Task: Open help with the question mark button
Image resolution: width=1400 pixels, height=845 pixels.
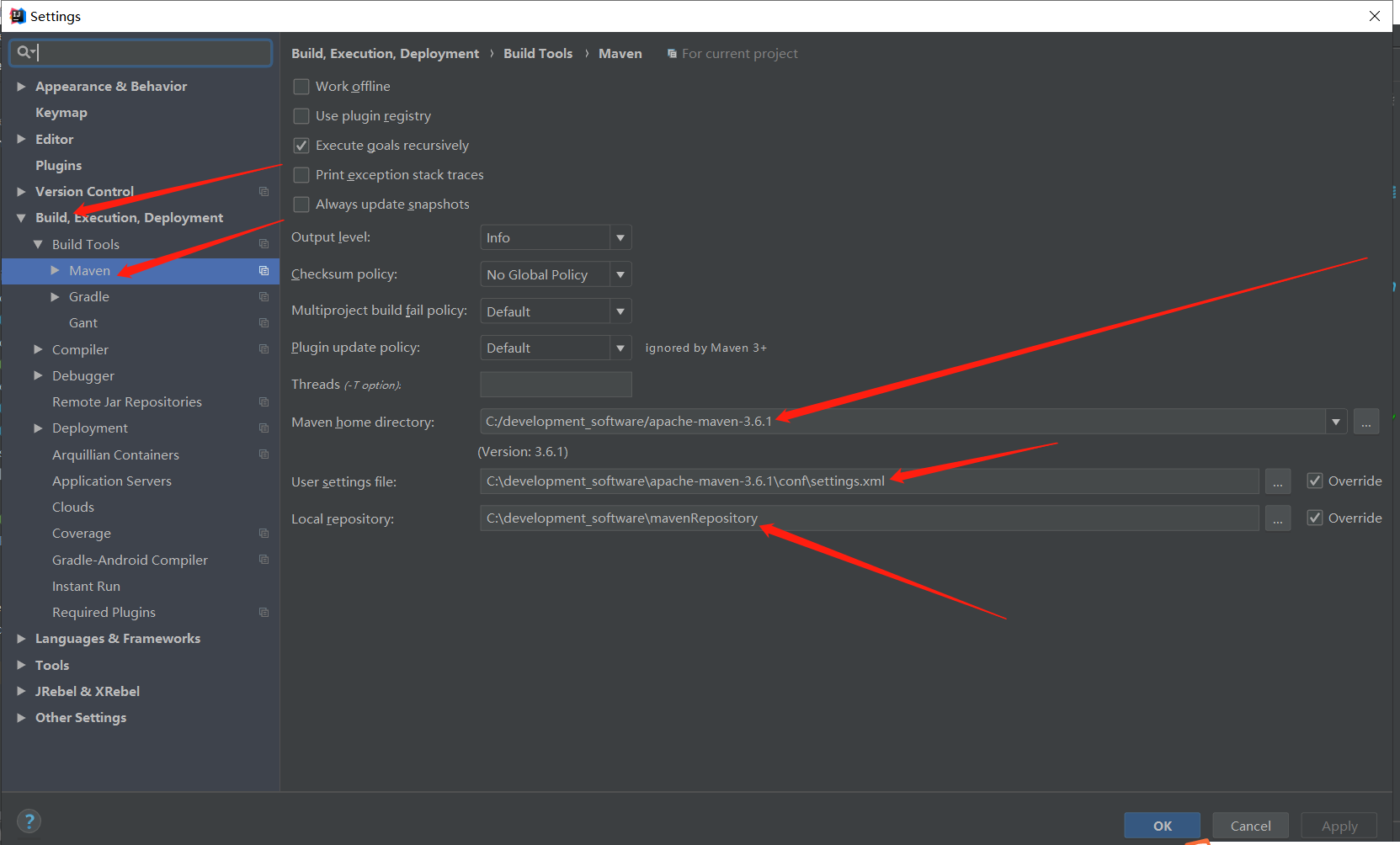Action: coord(29,821)
